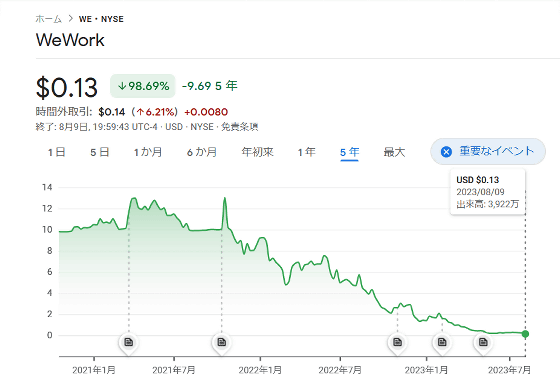Click the 2021年7月 axis label
This screenshot has width=560, height=385.
[174, 370]
